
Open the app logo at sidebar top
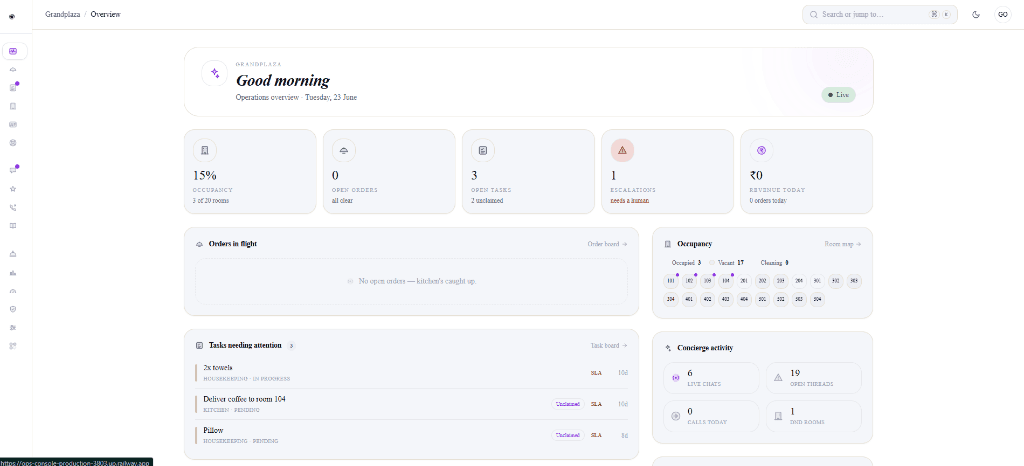click(x=12, y=16)
